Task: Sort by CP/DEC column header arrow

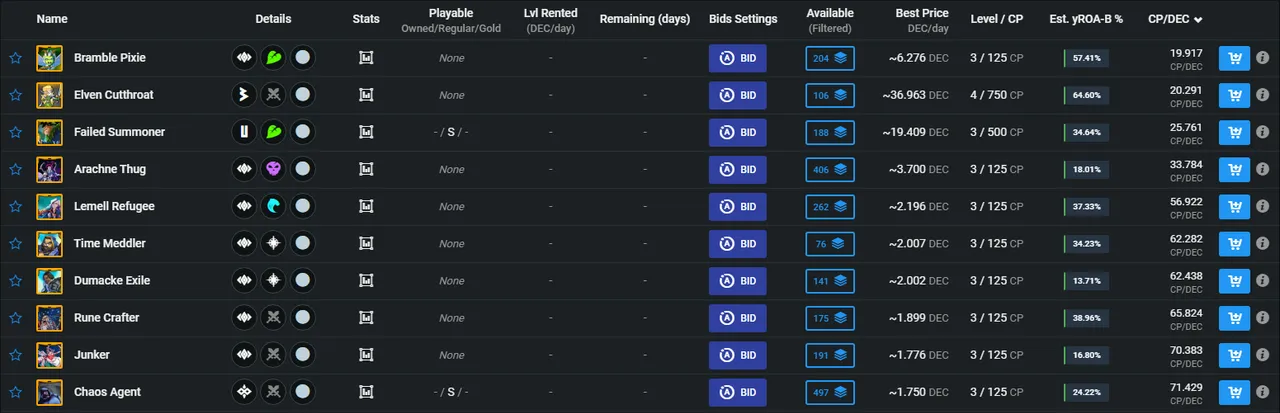Action: [x=1198, y=19]
